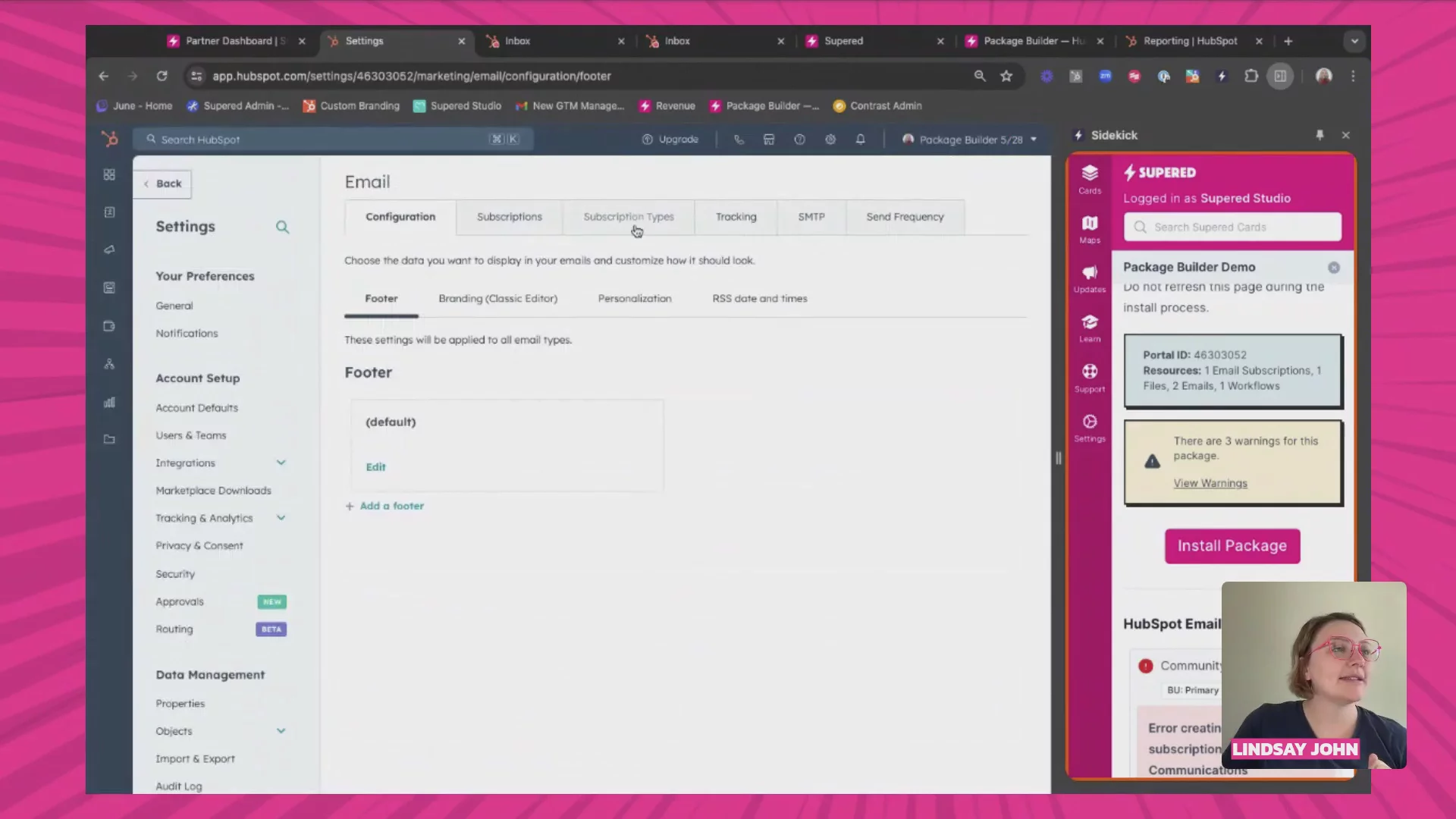Bookmark this page with the star

point(1006,76)
